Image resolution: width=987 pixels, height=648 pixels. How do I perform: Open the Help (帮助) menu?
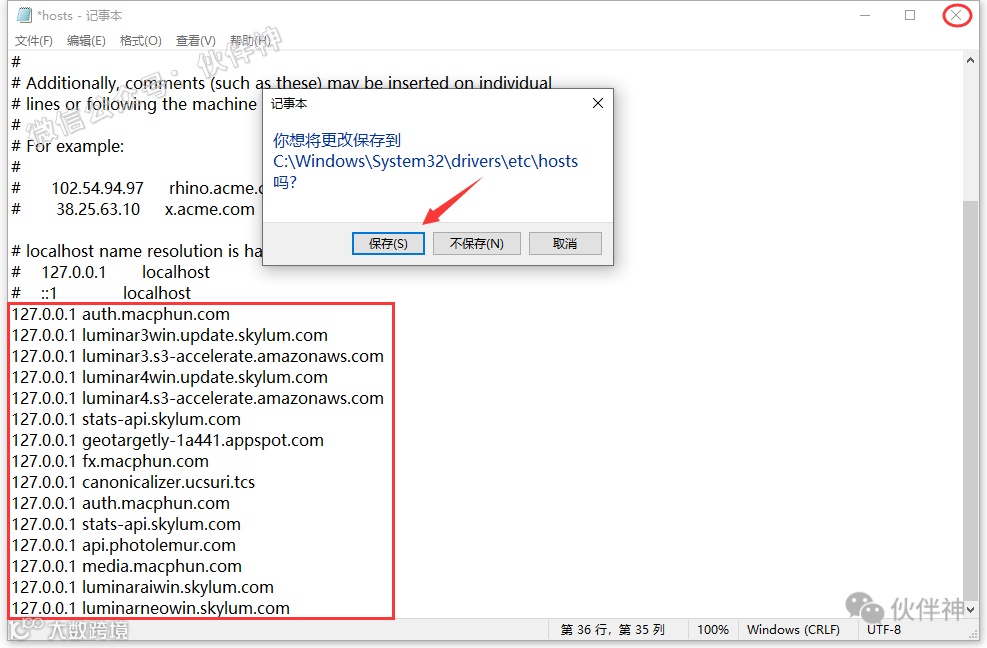tap(250, 41)
